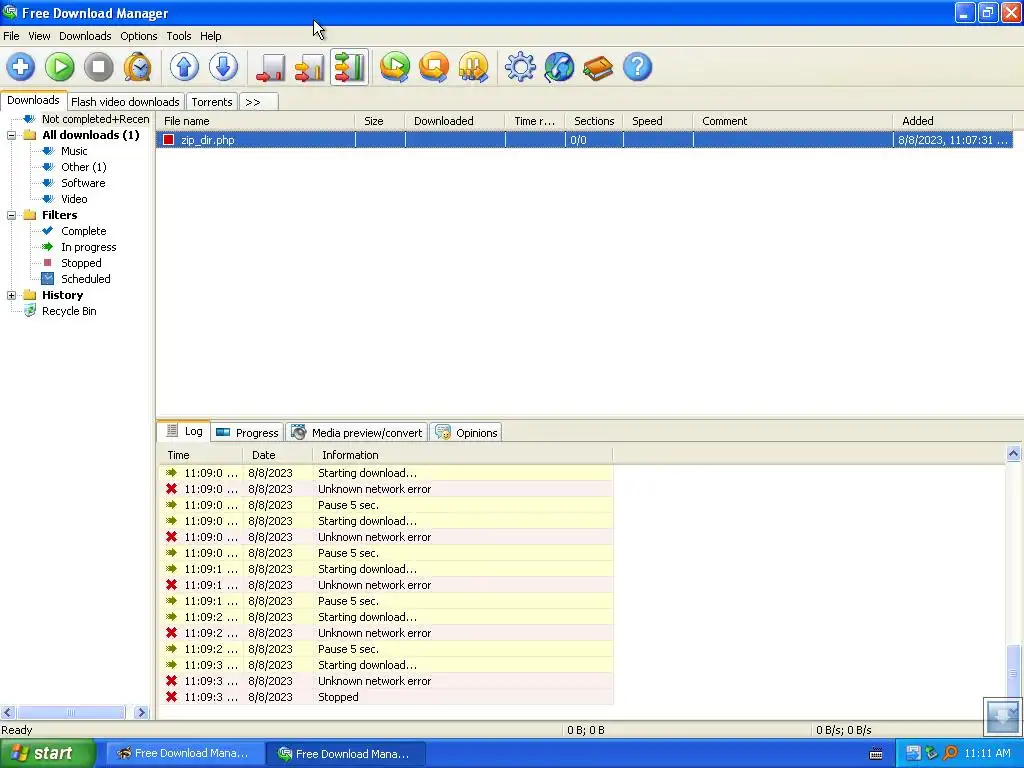The height and width of the screenshot is (768, 1024).
Task: Collapse the All downloads tree node
Action: [x=11, y=135]
